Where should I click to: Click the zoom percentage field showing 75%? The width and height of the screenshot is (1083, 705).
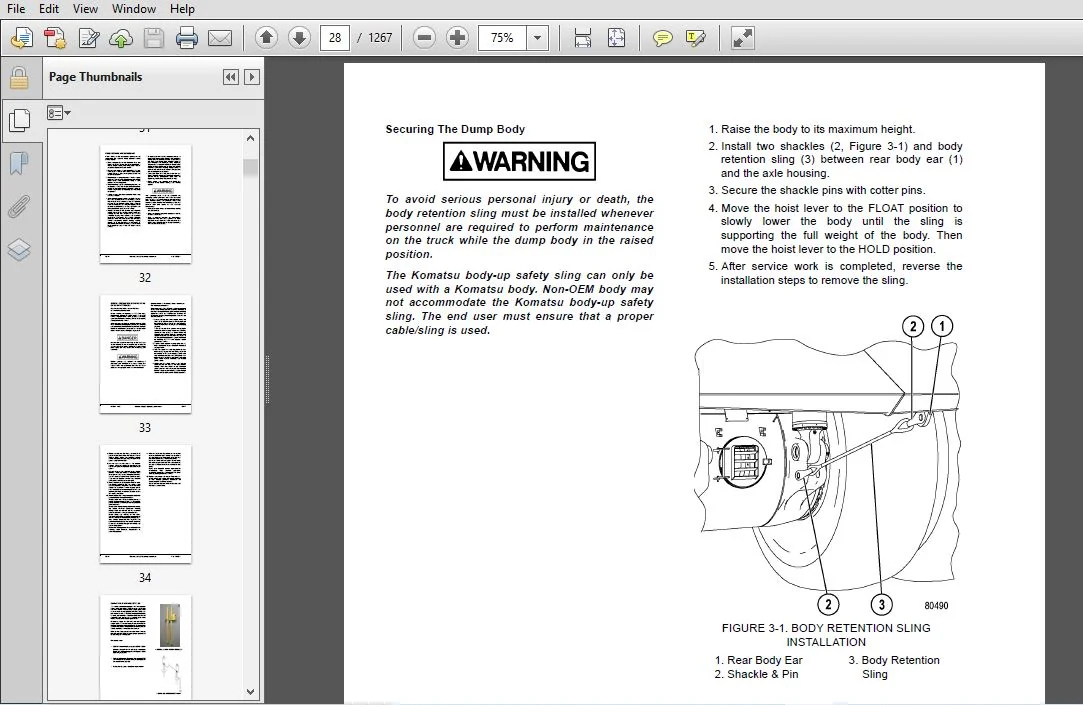point(502,38)
